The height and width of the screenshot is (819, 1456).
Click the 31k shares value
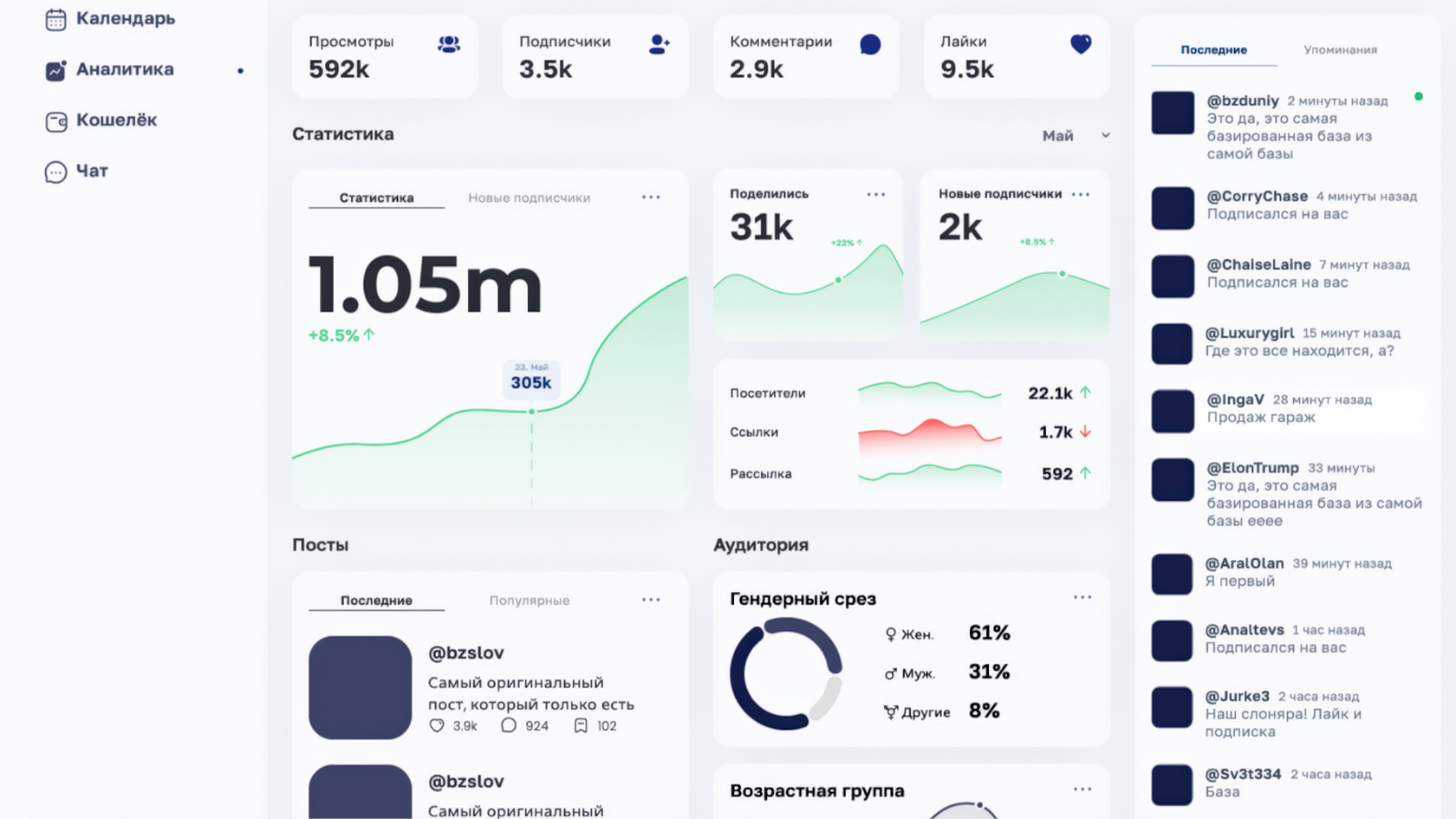click(x=761, y=227)
